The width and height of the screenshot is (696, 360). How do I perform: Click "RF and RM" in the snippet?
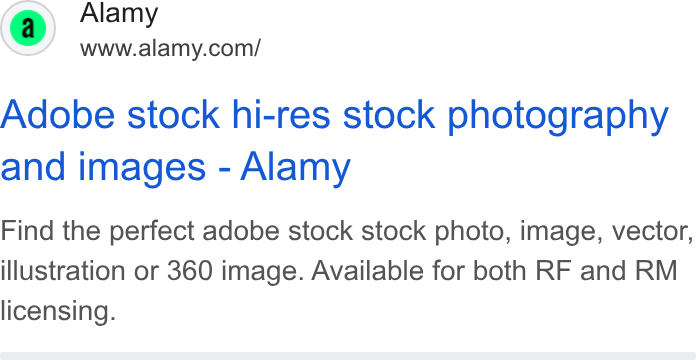[605, 271]
